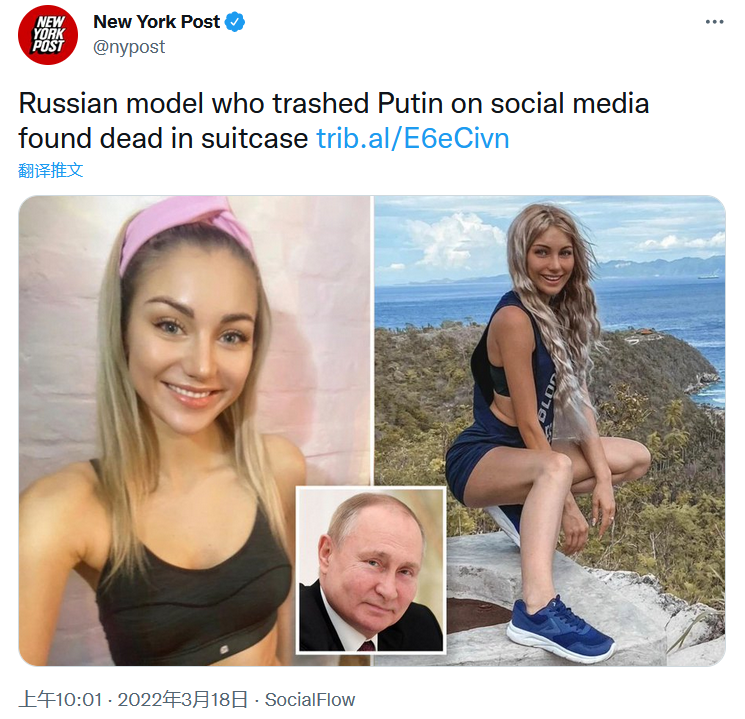Click the 2022年3月18日 date
The width and height of the screenshot is (745, 719).
tap(183, 700)
